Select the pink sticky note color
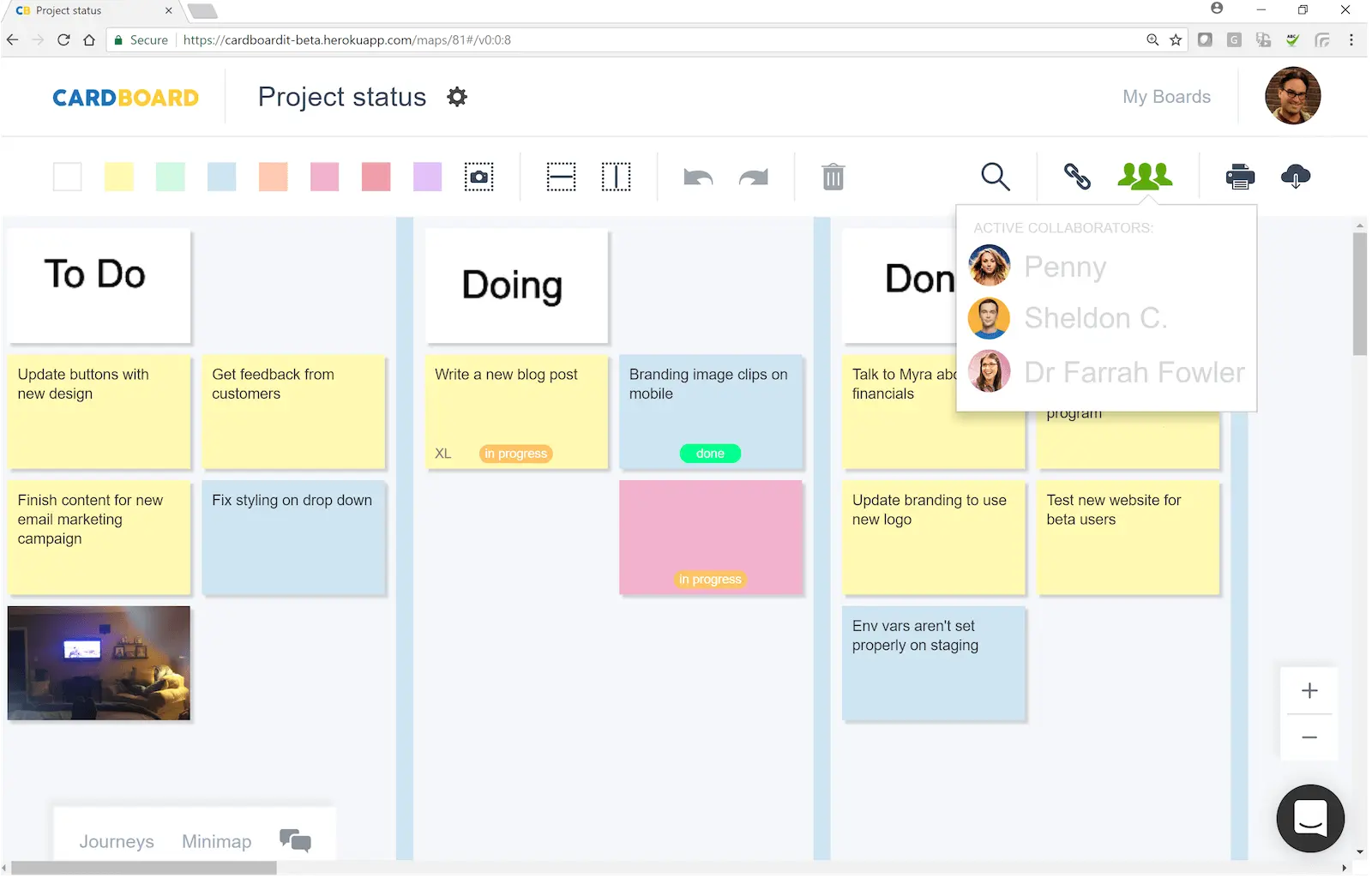 [x=324, y=177]
